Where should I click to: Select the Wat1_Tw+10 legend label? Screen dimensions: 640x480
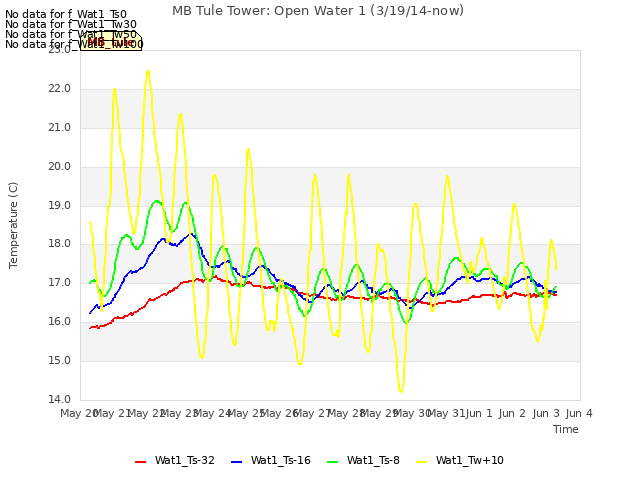pyautogui.click(x=469, y=460)
